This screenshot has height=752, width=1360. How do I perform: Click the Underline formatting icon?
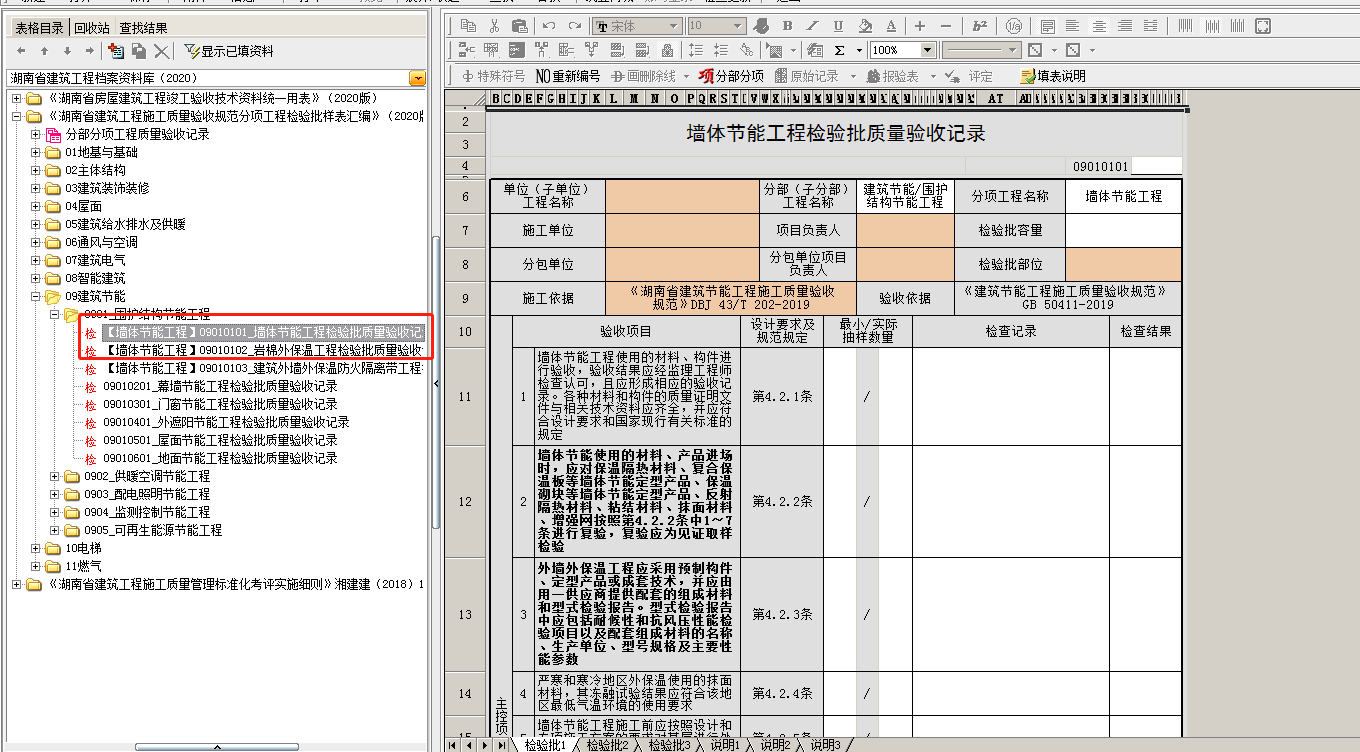(838, 26)
